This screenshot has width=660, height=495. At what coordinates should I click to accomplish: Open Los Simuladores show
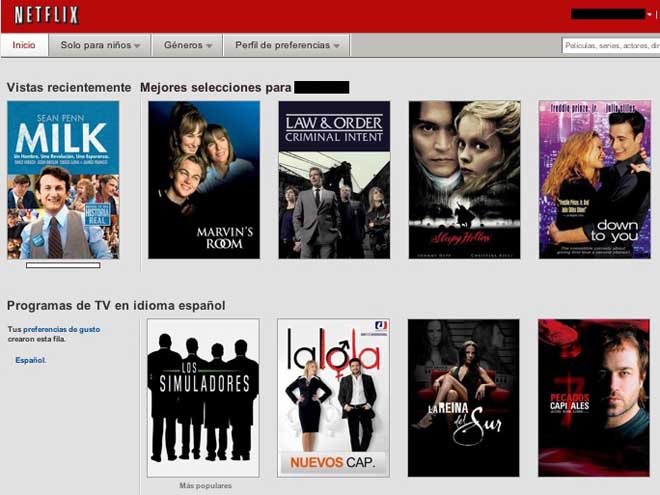click(203, 397)
